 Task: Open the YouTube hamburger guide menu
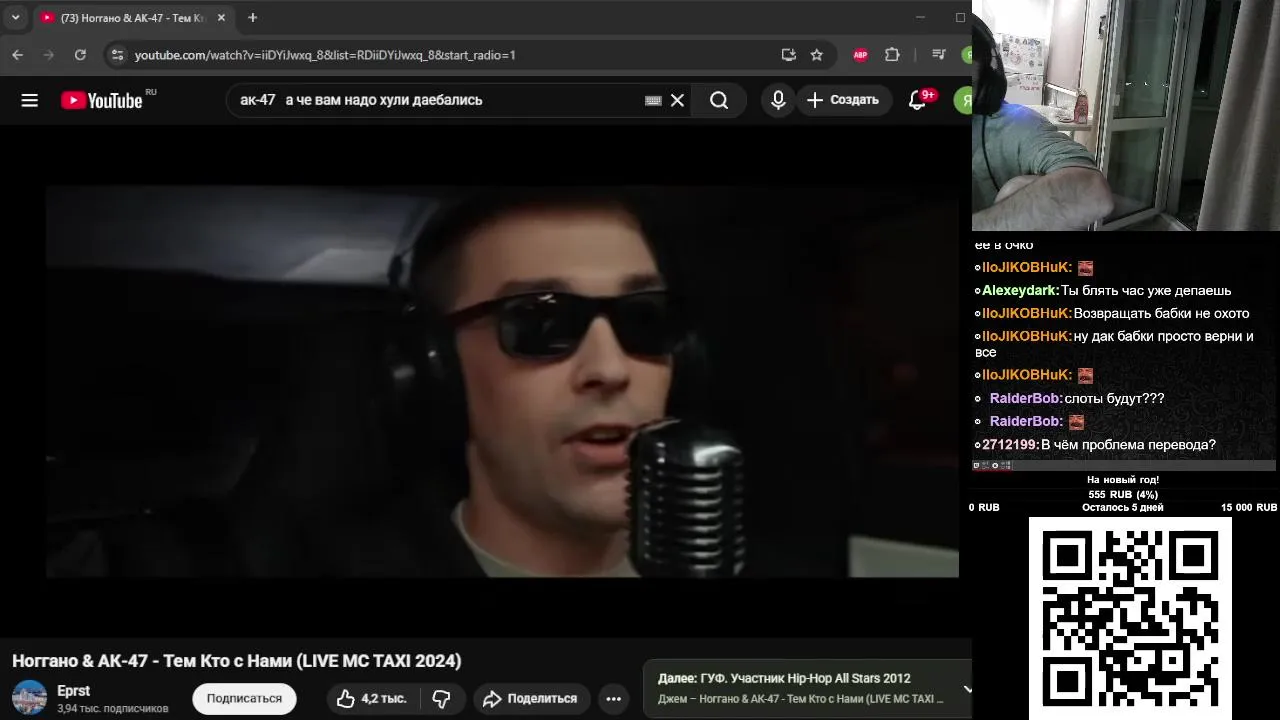pyautogui.click(x=30, y=100)
